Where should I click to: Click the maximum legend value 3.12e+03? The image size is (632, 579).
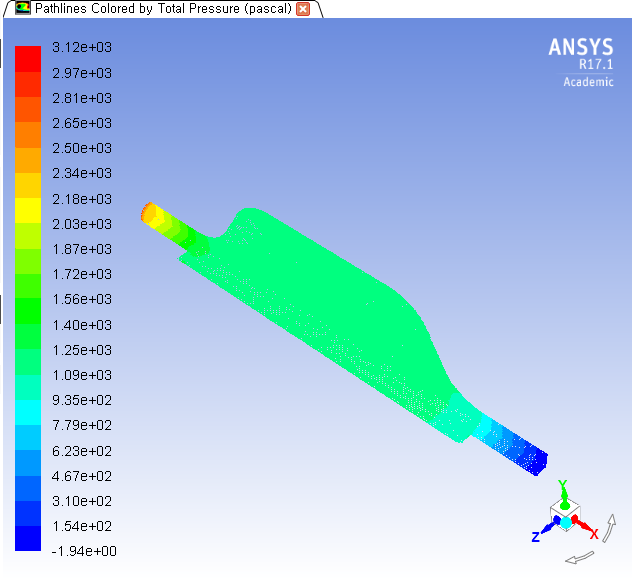click(x=82, y=48)
